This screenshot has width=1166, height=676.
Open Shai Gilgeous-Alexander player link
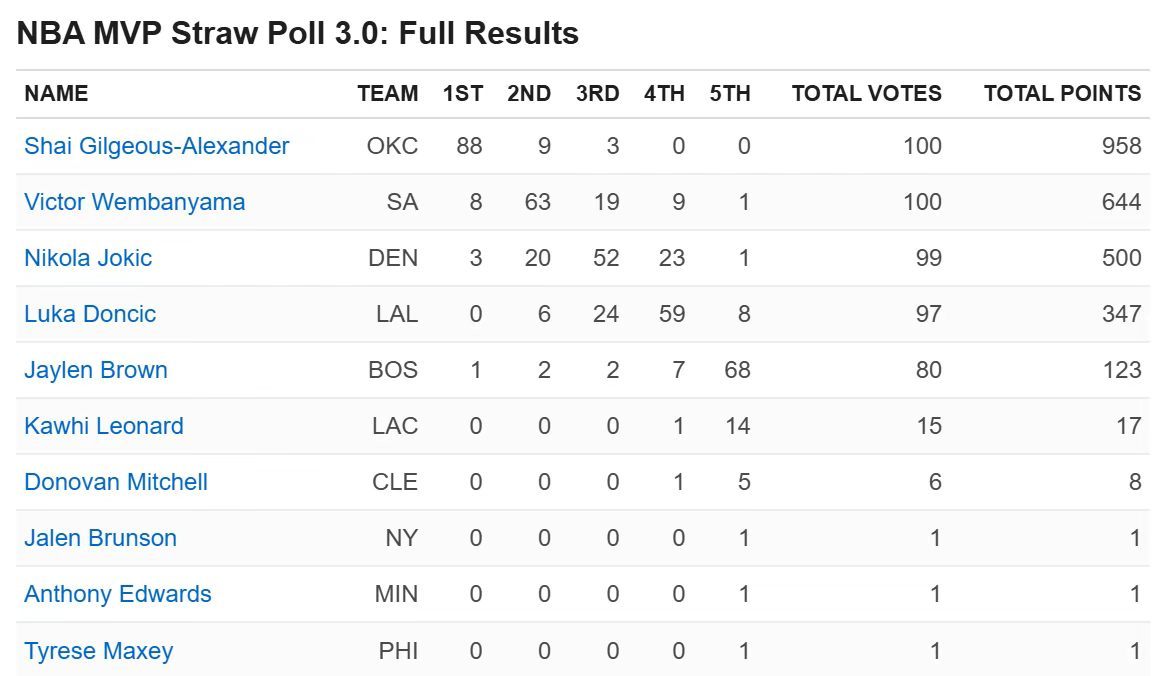click(157, 146)
